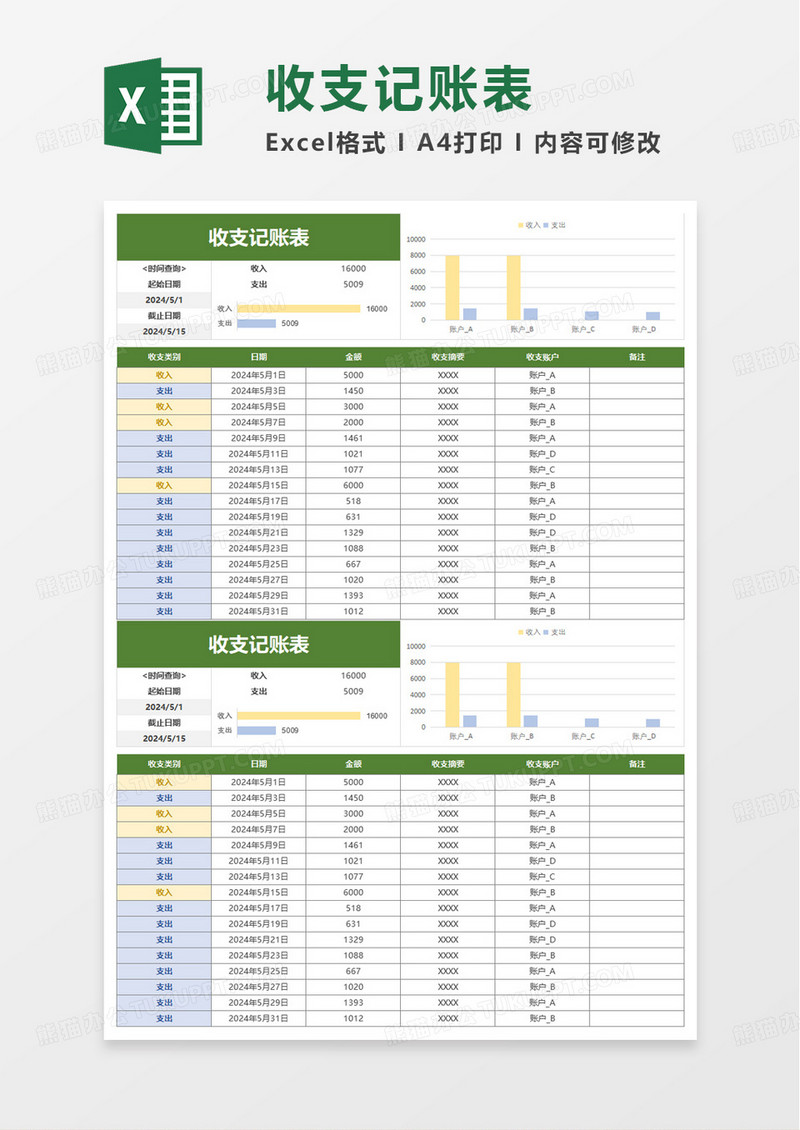Click 收入 legend swatch in upper chart
800x1130 pixels.
click(520, 226)
